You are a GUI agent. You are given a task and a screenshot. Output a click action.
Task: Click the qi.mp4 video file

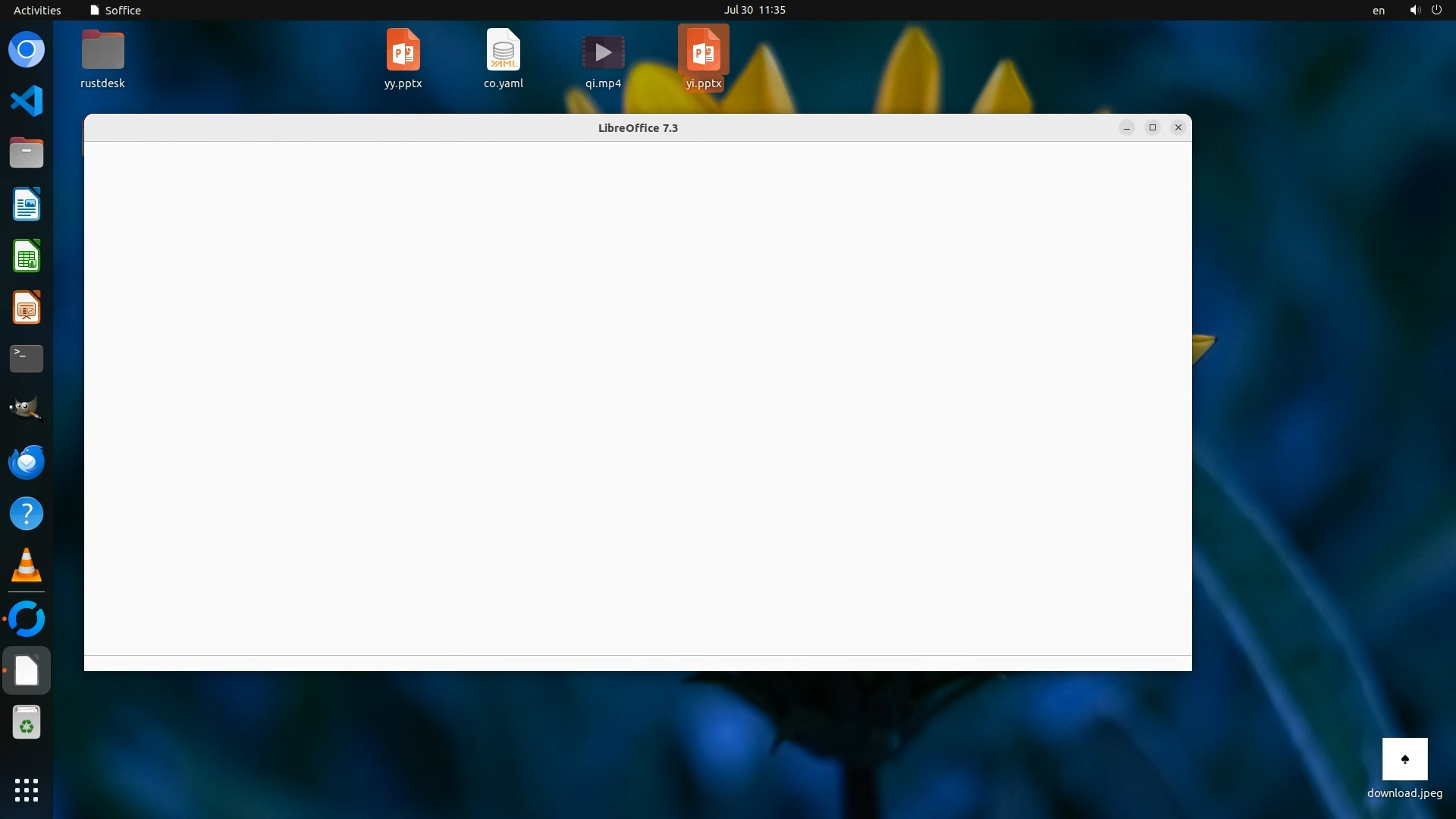point(603,52)
